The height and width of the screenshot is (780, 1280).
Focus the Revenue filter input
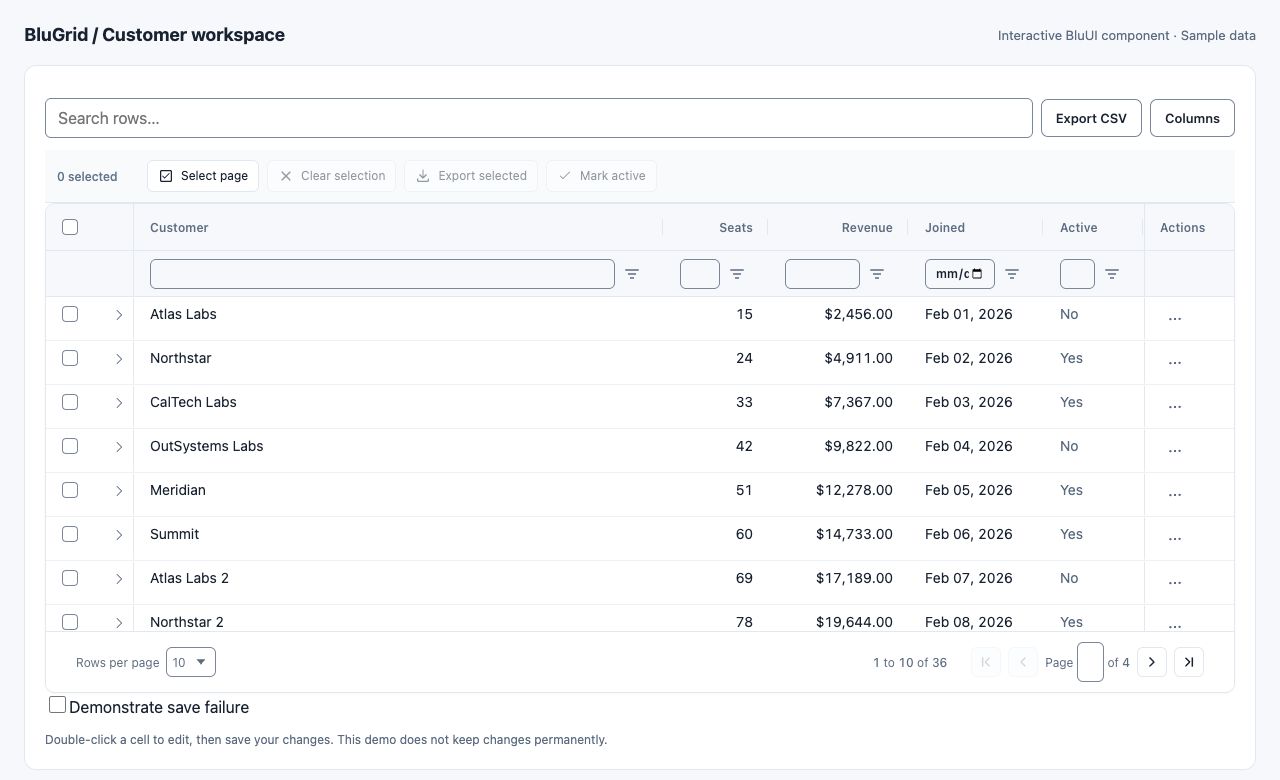822,274
